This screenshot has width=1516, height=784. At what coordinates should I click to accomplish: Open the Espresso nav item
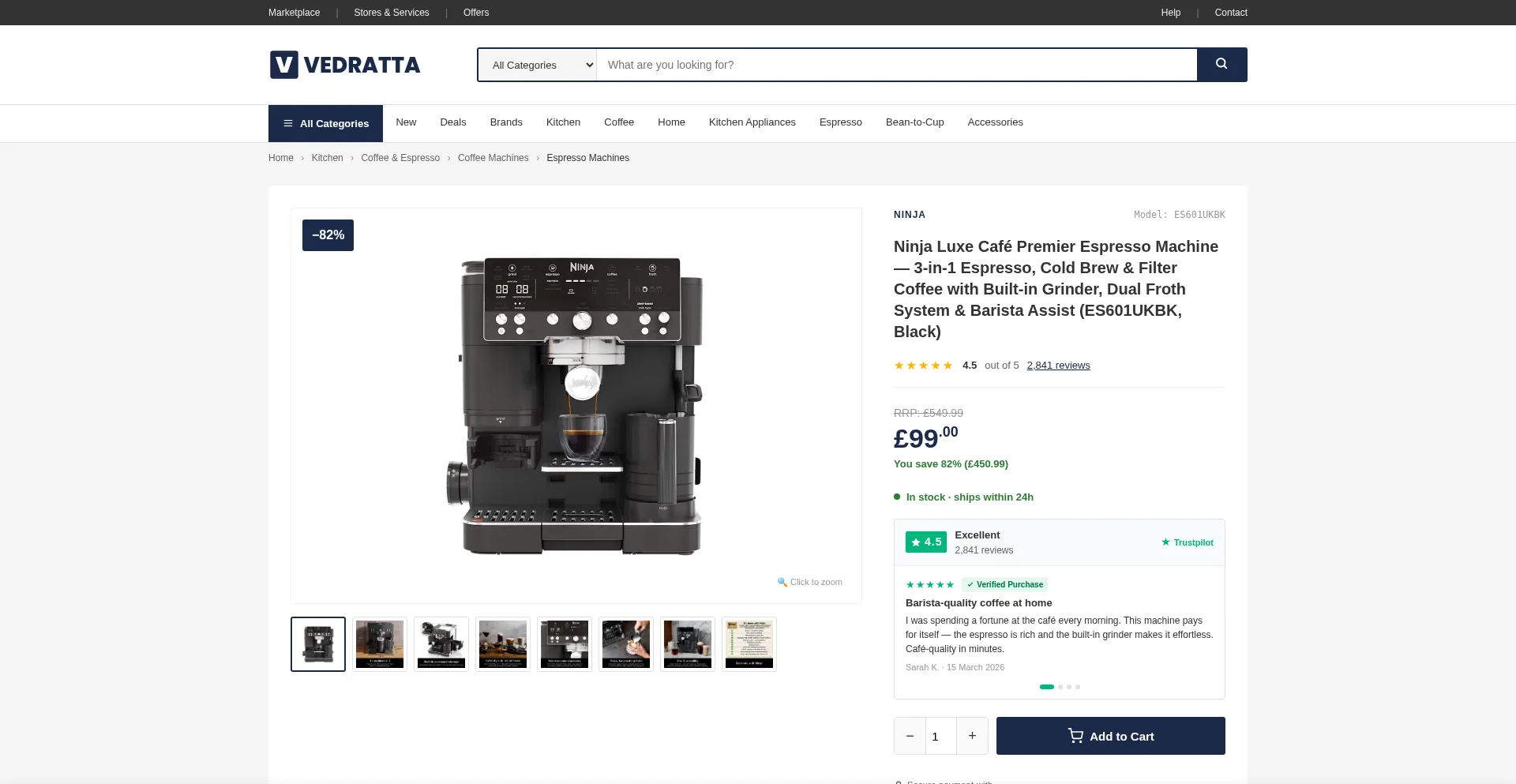(x=841, y=122)
